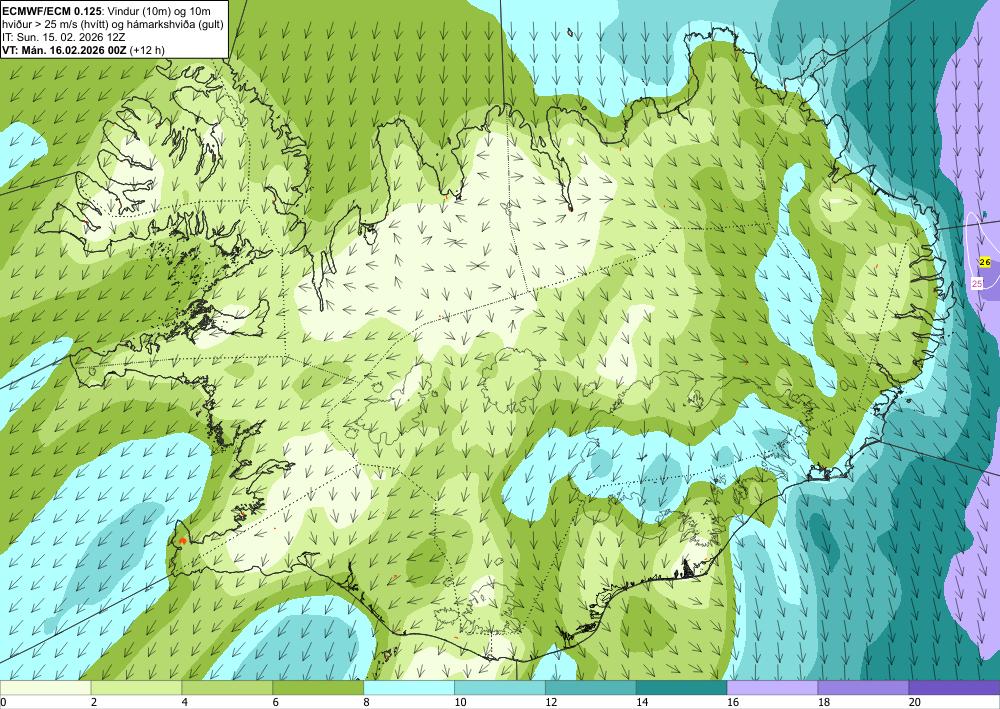Click the legend scale number 14
Viewport: 1000px width, 709px height.
pyautogui.click(x=642, y=703)
